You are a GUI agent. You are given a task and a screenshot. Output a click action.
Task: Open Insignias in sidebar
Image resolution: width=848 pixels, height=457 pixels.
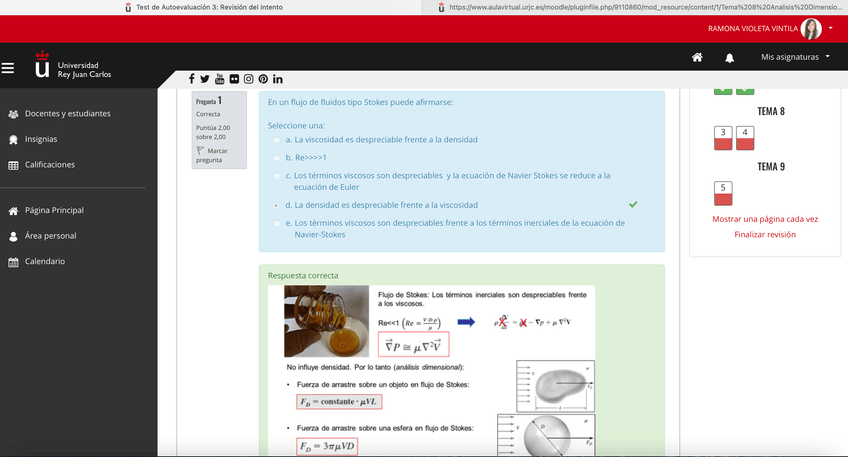41,139
